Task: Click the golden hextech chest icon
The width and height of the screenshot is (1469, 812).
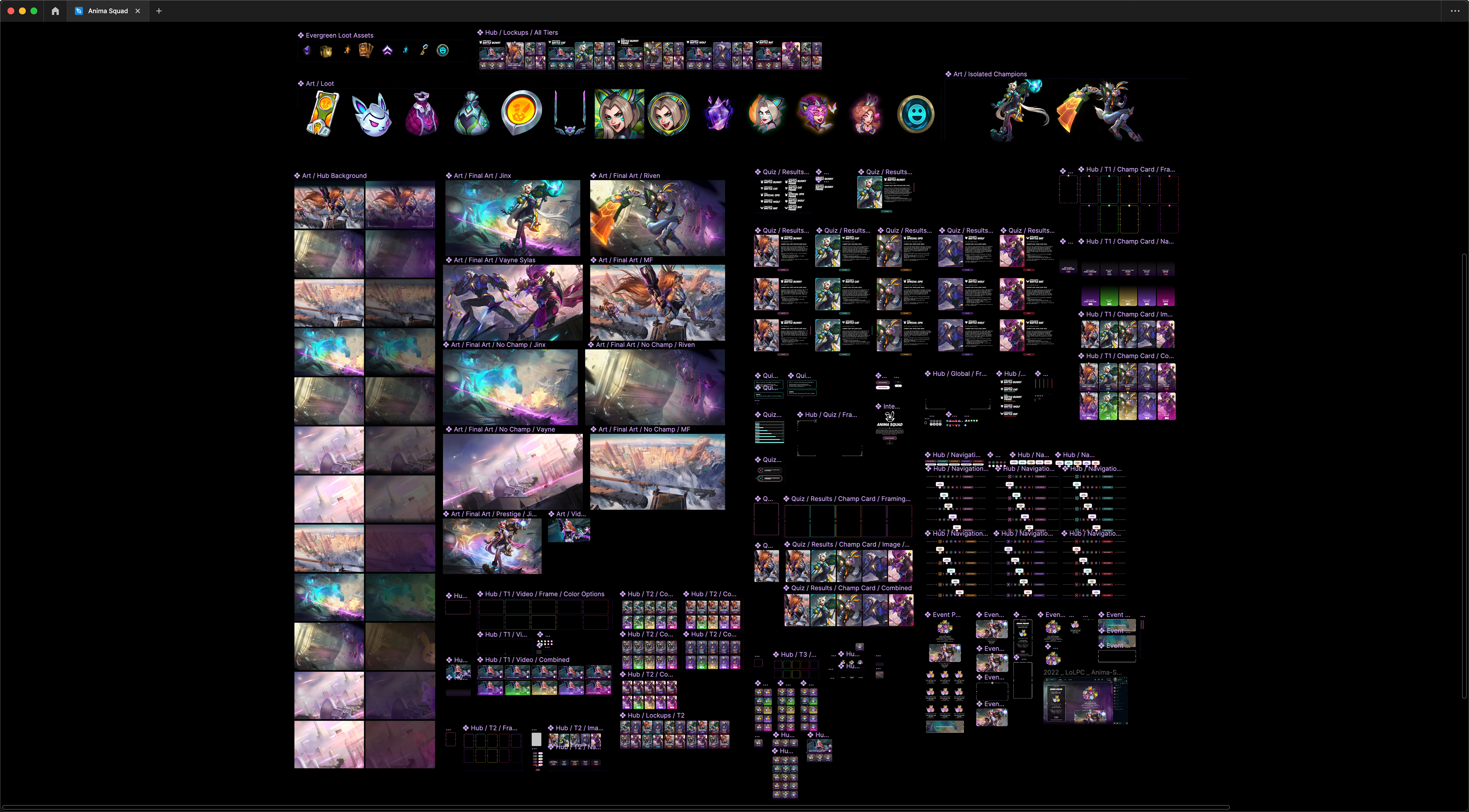Action: point(326,51)
